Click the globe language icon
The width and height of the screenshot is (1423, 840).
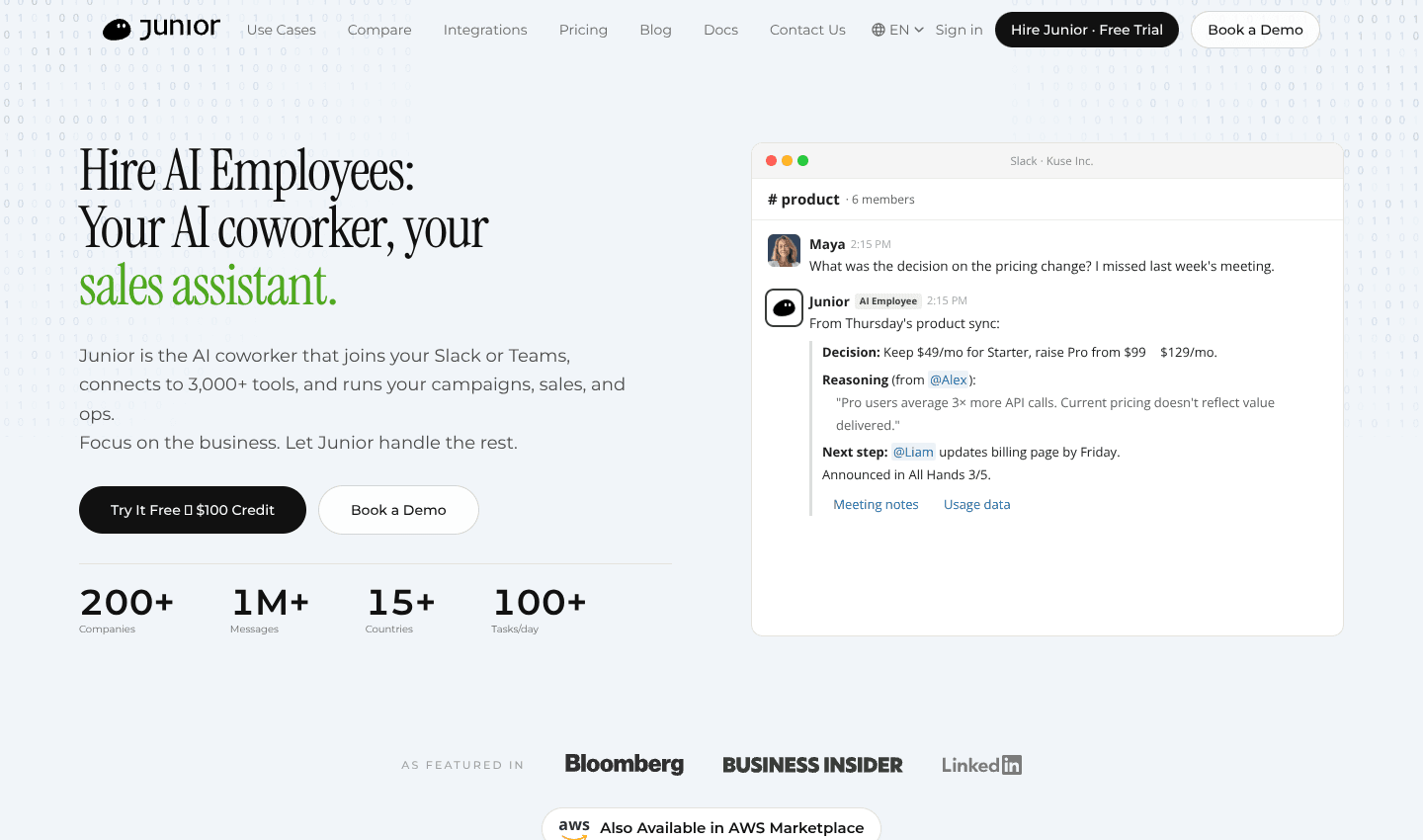pyautogui.click(x=879, y=30)
